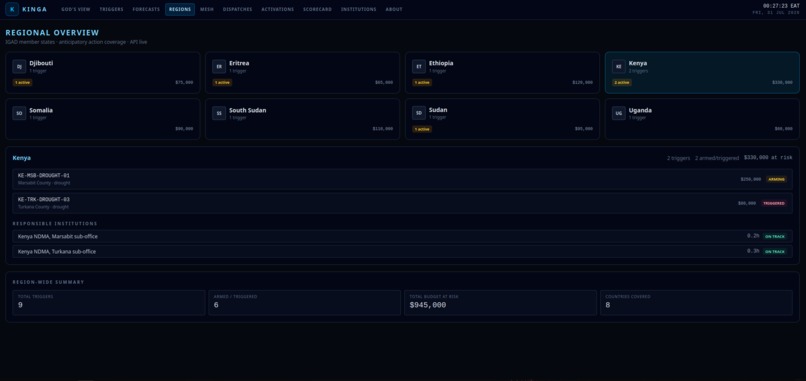Select Kenya NDMA, Marsabit sub-office row

click(x=402, y=237)
